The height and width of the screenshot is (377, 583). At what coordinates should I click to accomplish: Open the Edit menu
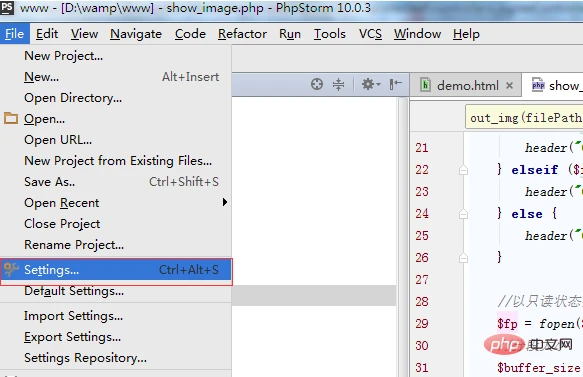pos(47,34)
